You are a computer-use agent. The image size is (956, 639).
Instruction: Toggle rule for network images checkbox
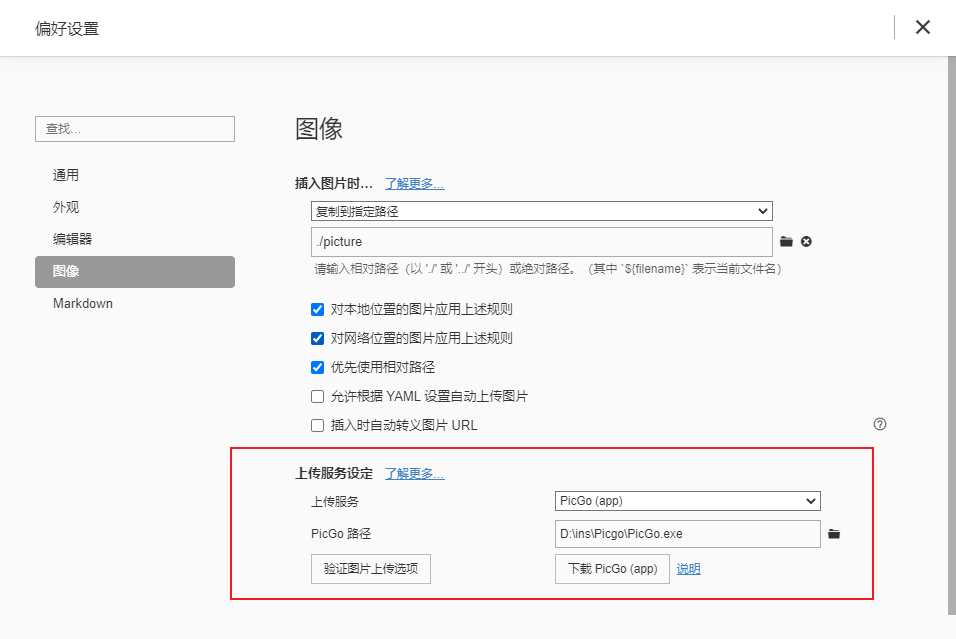(317, 338)
